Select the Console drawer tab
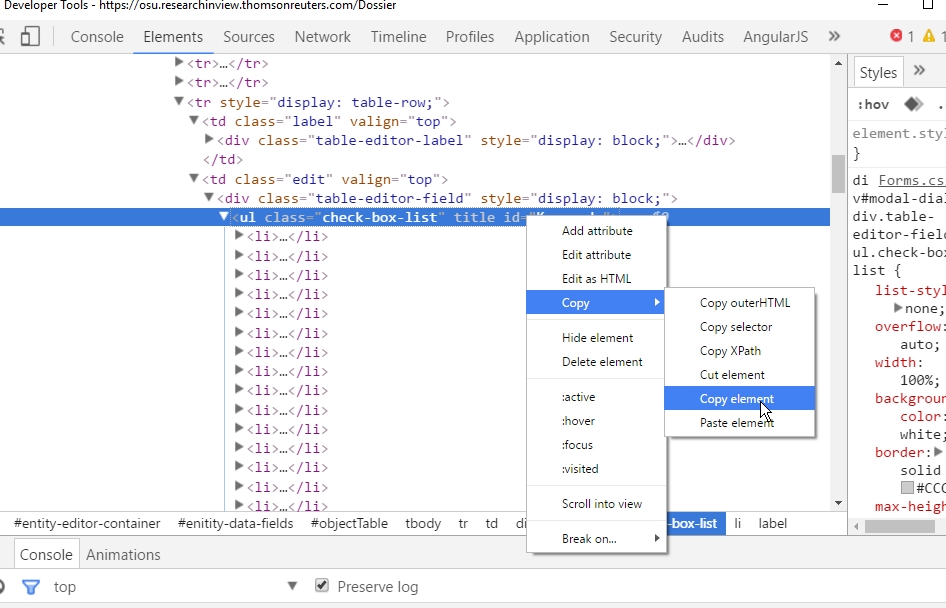 pos(46,554)
